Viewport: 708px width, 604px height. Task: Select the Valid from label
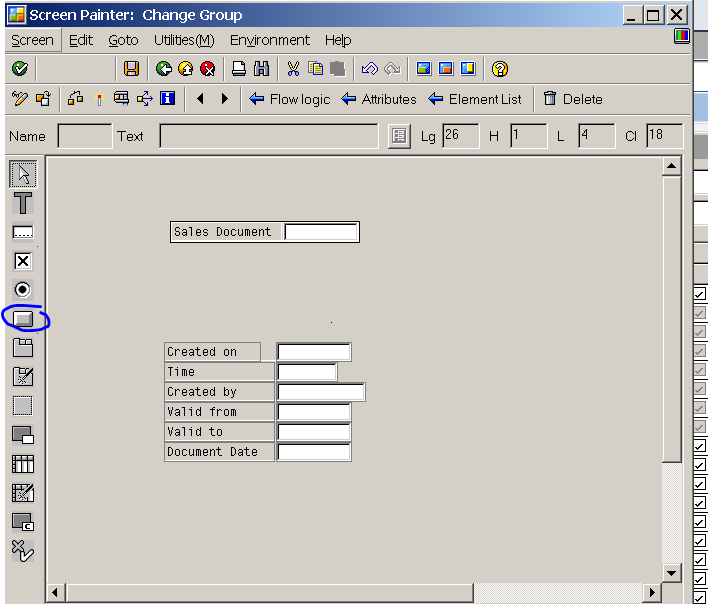pyautogui.click(x=202, y=412)
